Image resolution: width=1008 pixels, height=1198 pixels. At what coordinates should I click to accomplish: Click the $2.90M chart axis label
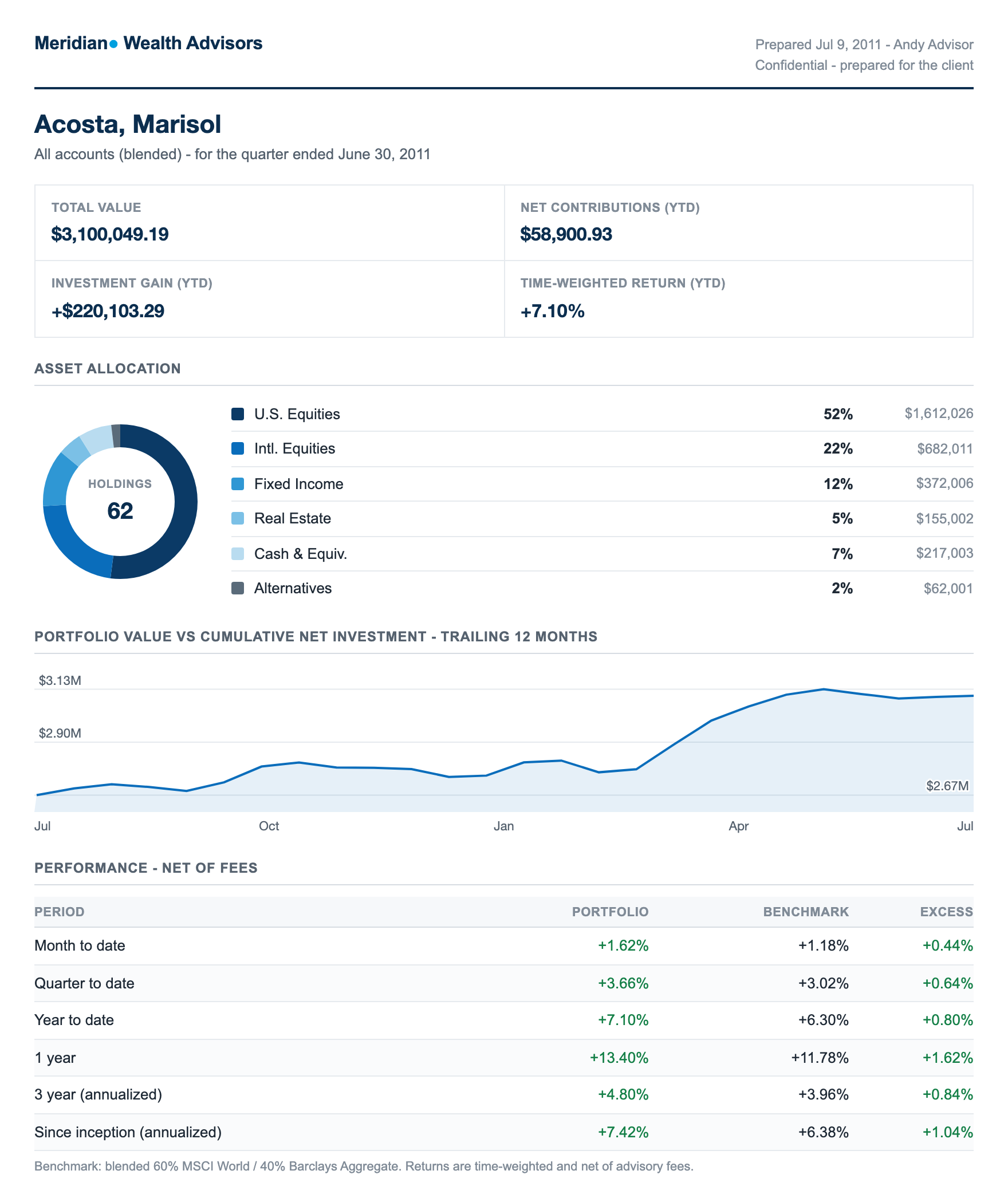tap(60, 733)
